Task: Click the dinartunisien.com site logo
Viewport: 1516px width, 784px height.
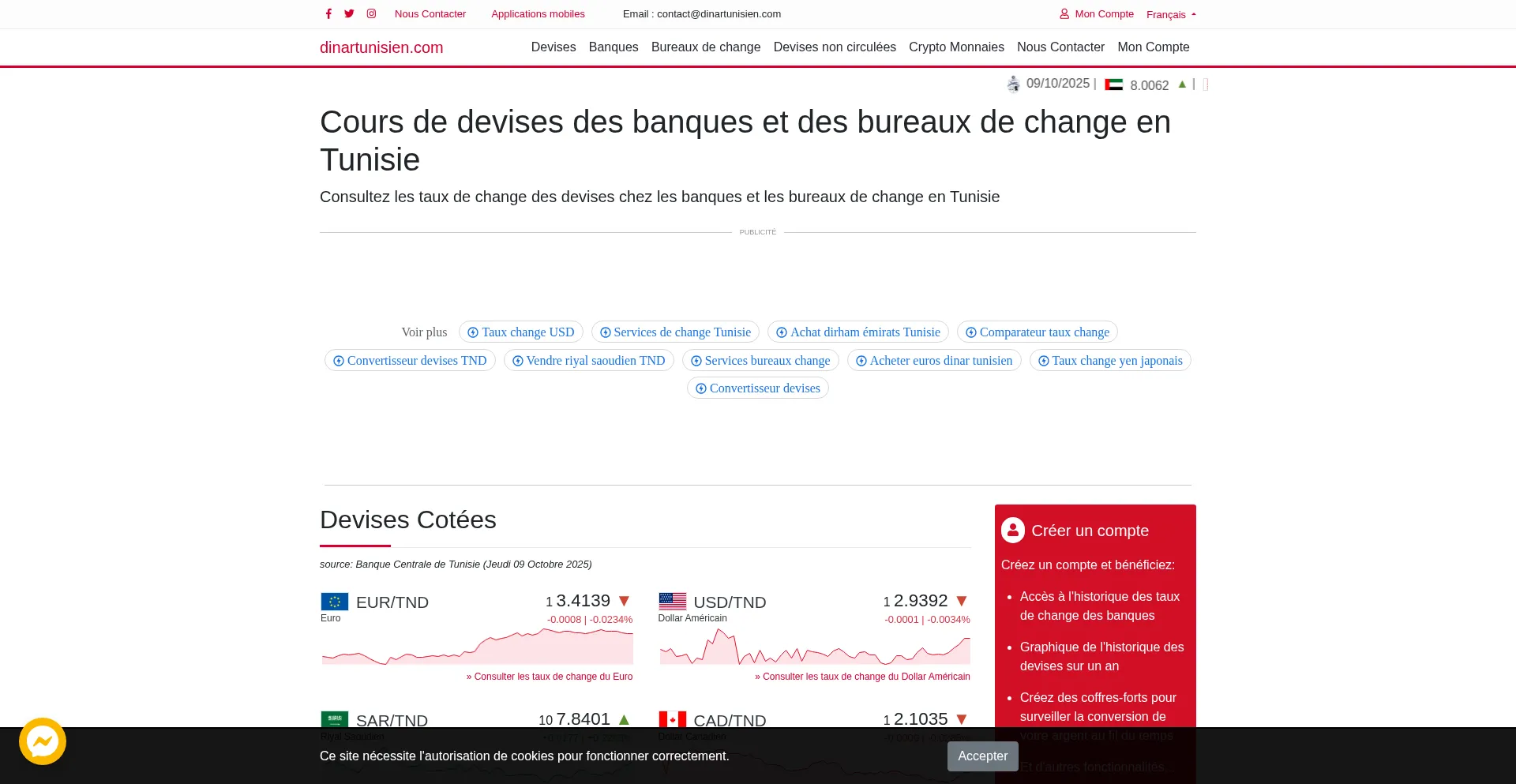Action: pyautogui.click(x=381, y=47)
